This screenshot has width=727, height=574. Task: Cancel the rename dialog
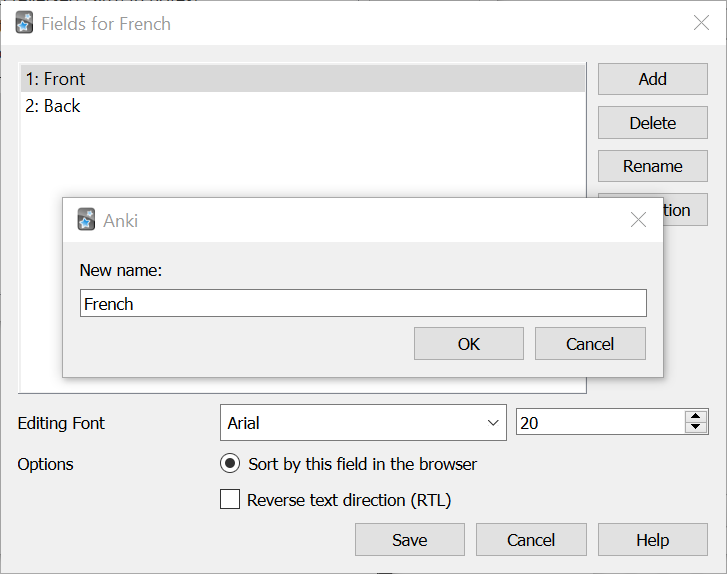[590, 344]
